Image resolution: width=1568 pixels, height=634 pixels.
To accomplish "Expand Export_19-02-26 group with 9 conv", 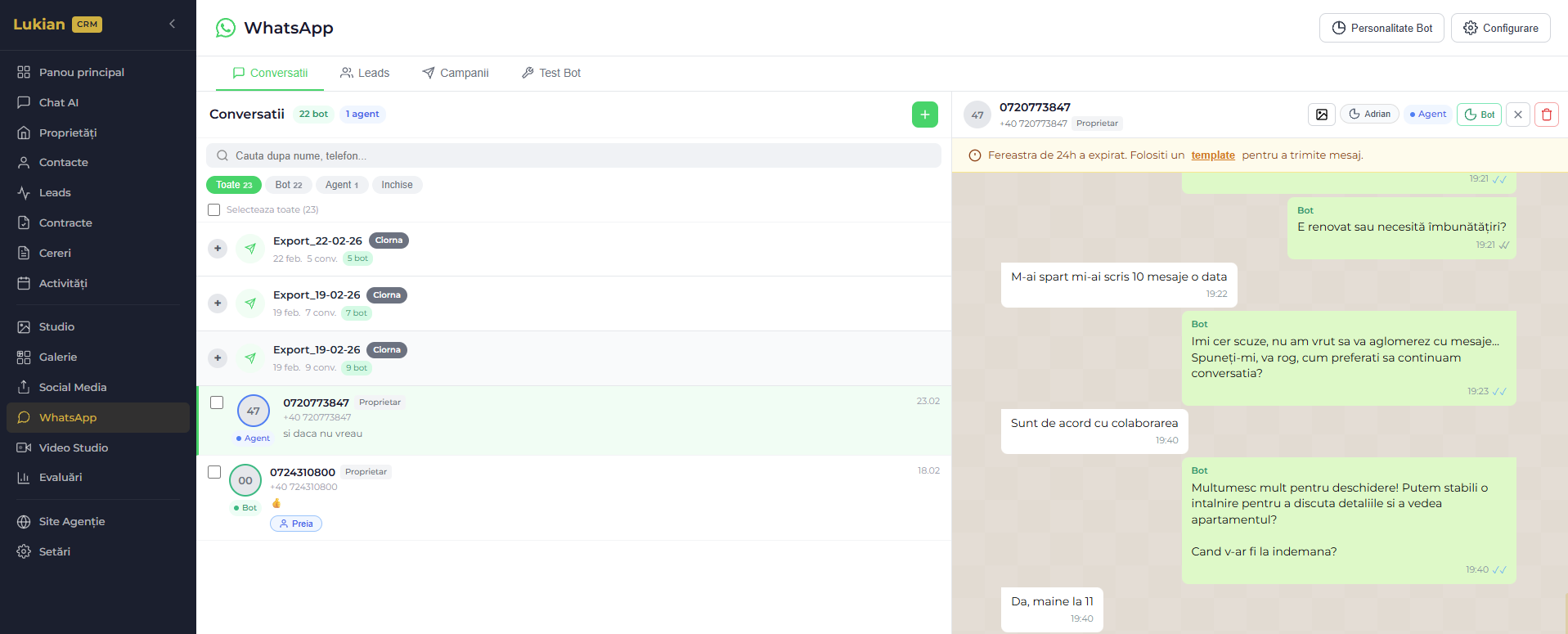I will tap(218, 358).
